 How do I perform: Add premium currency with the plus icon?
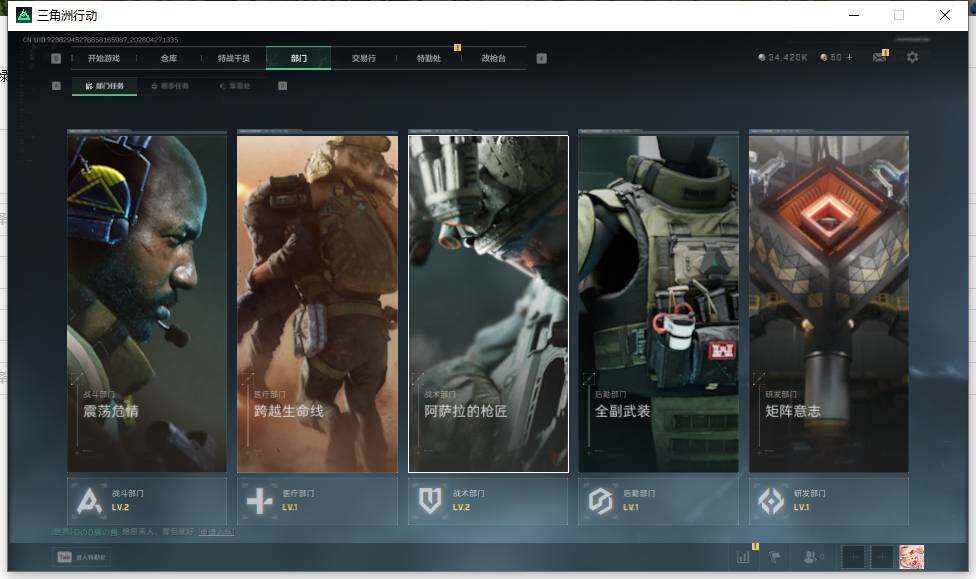coord(849,57)
